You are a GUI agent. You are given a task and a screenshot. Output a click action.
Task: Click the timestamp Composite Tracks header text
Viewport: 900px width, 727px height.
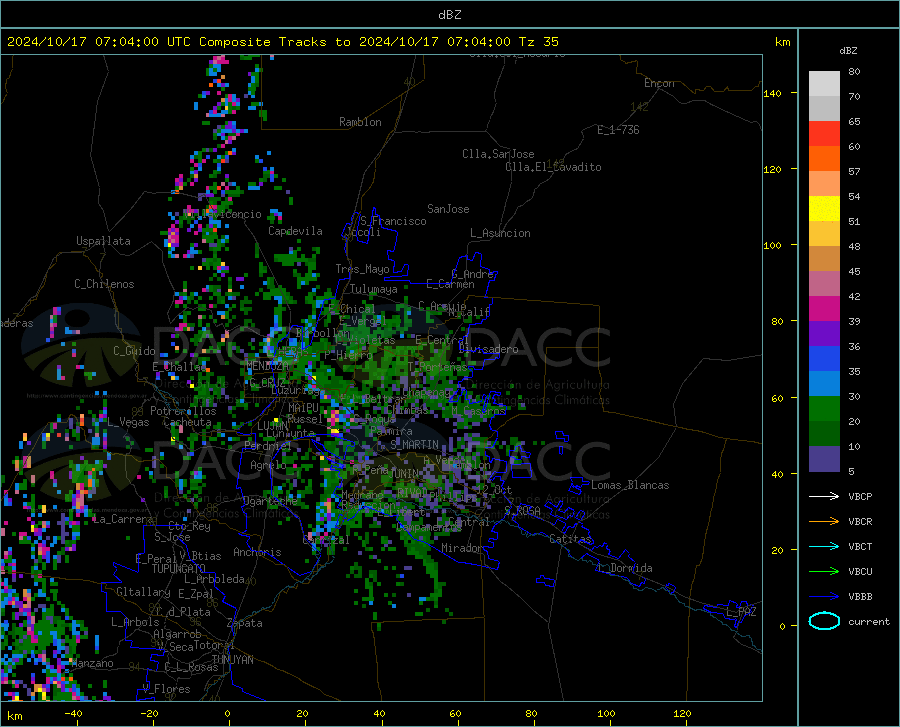click(x=282, y=42)
